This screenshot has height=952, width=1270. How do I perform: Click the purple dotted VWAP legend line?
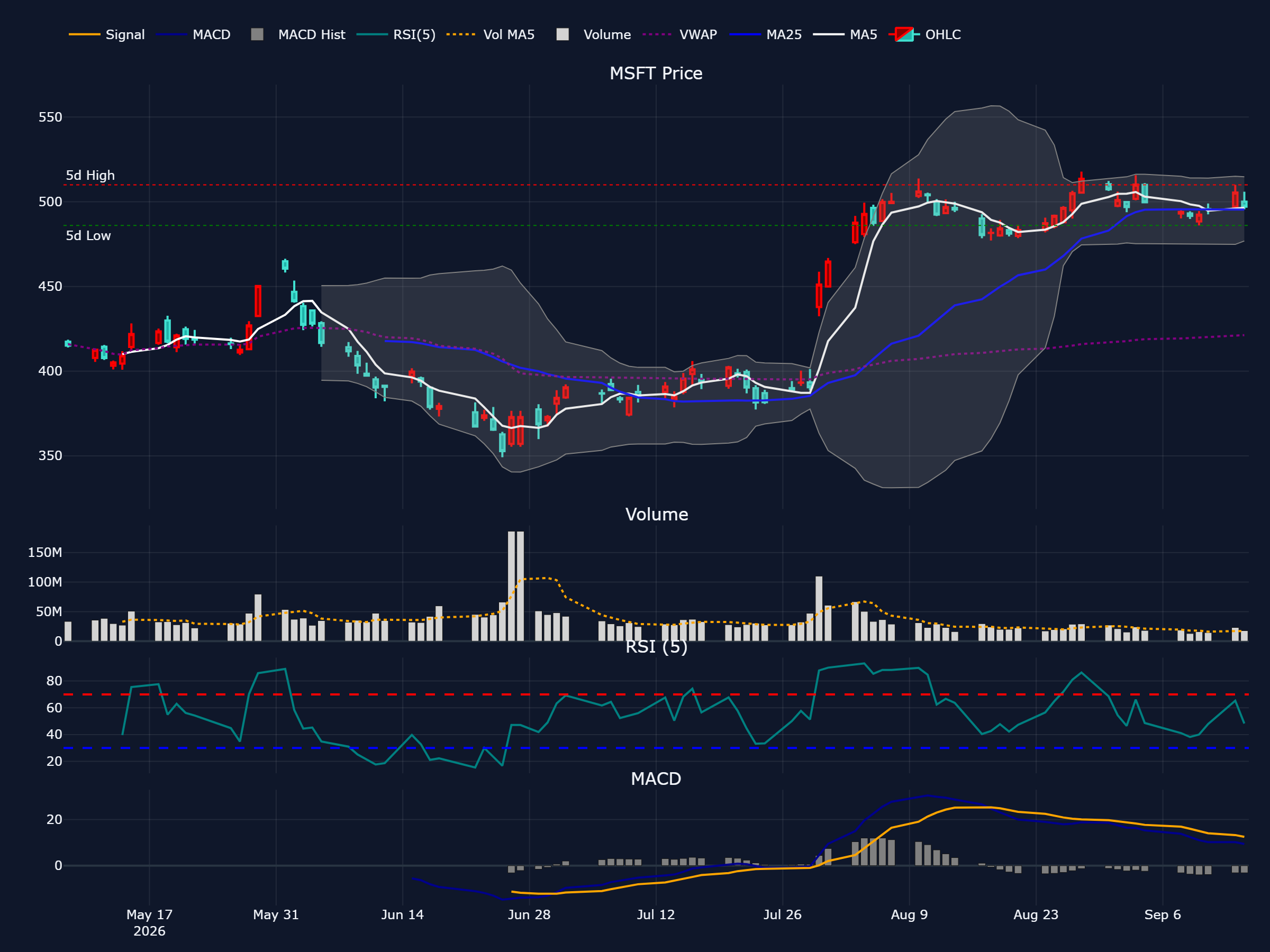[657, 34]
